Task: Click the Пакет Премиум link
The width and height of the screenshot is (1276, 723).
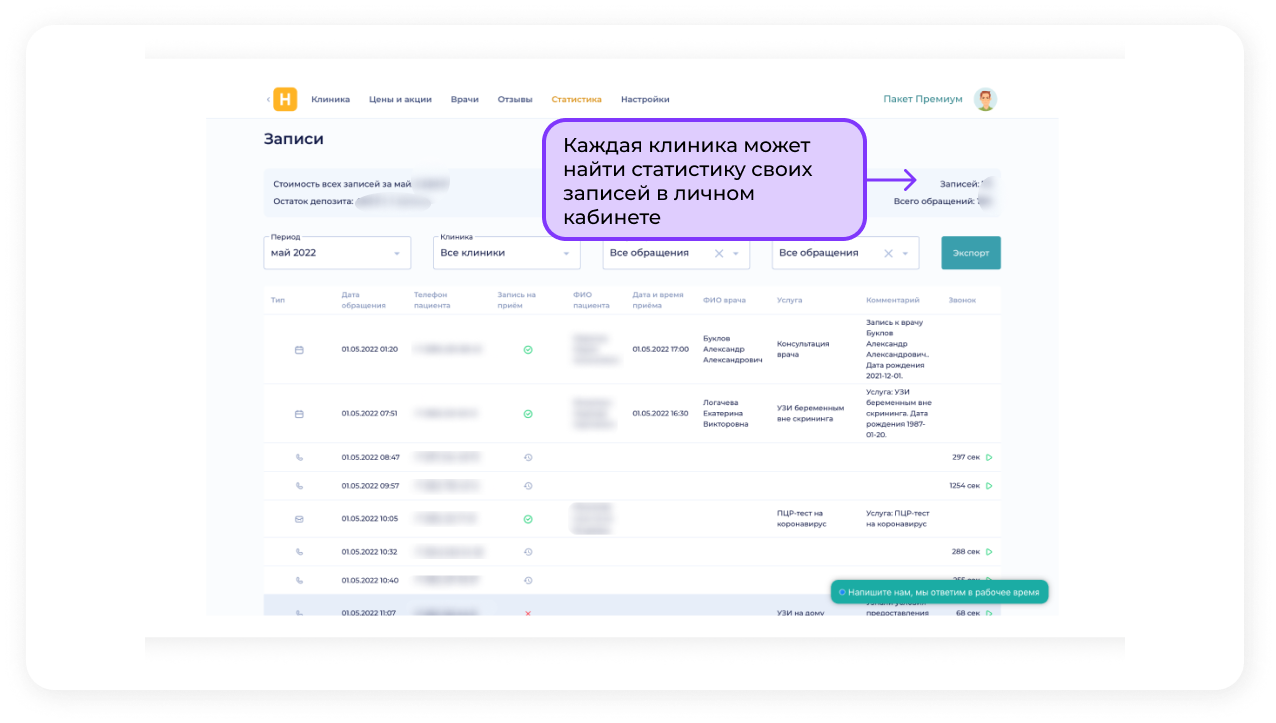Action: 923,99
